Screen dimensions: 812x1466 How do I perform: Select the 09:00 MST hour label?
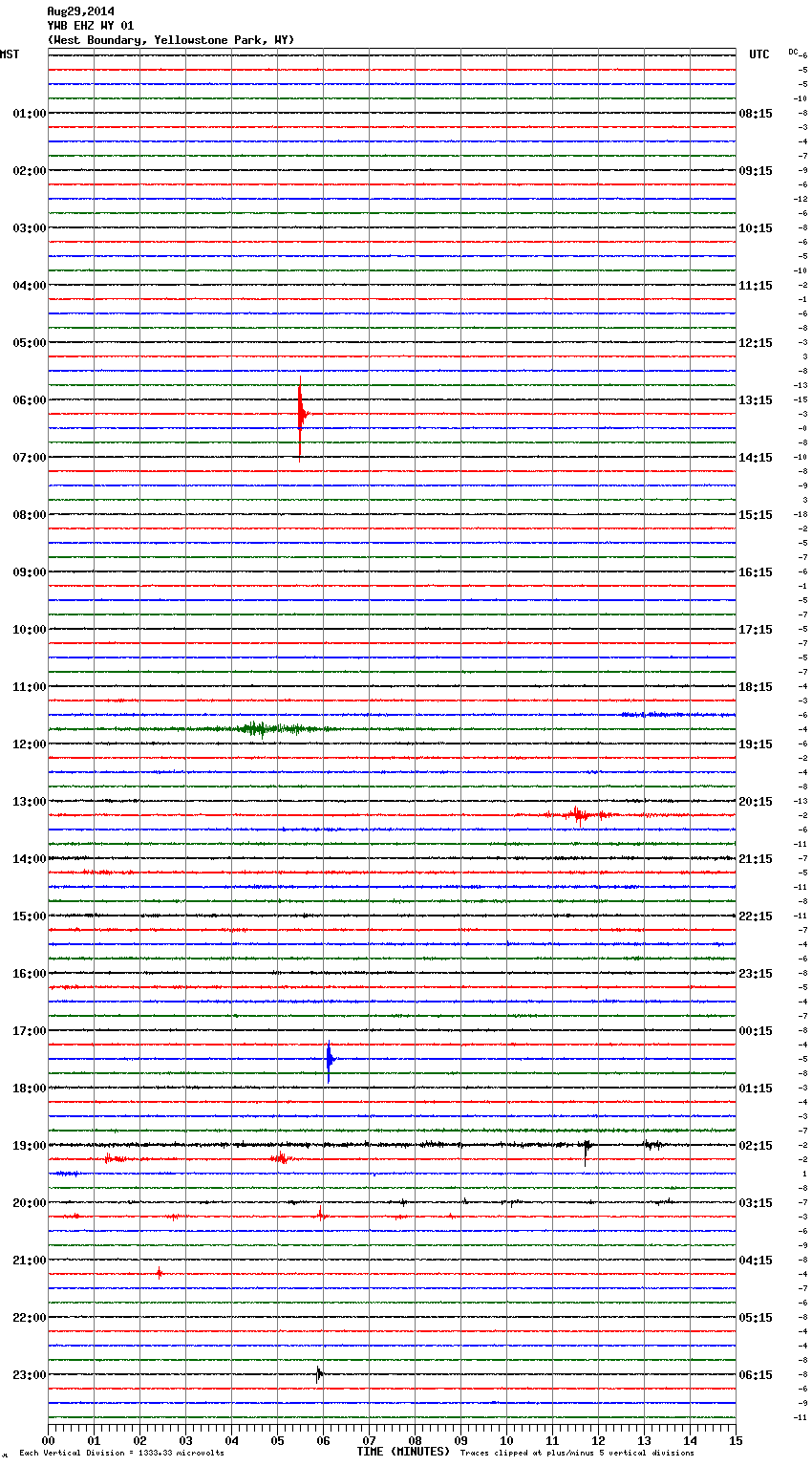tap(30, 572)
